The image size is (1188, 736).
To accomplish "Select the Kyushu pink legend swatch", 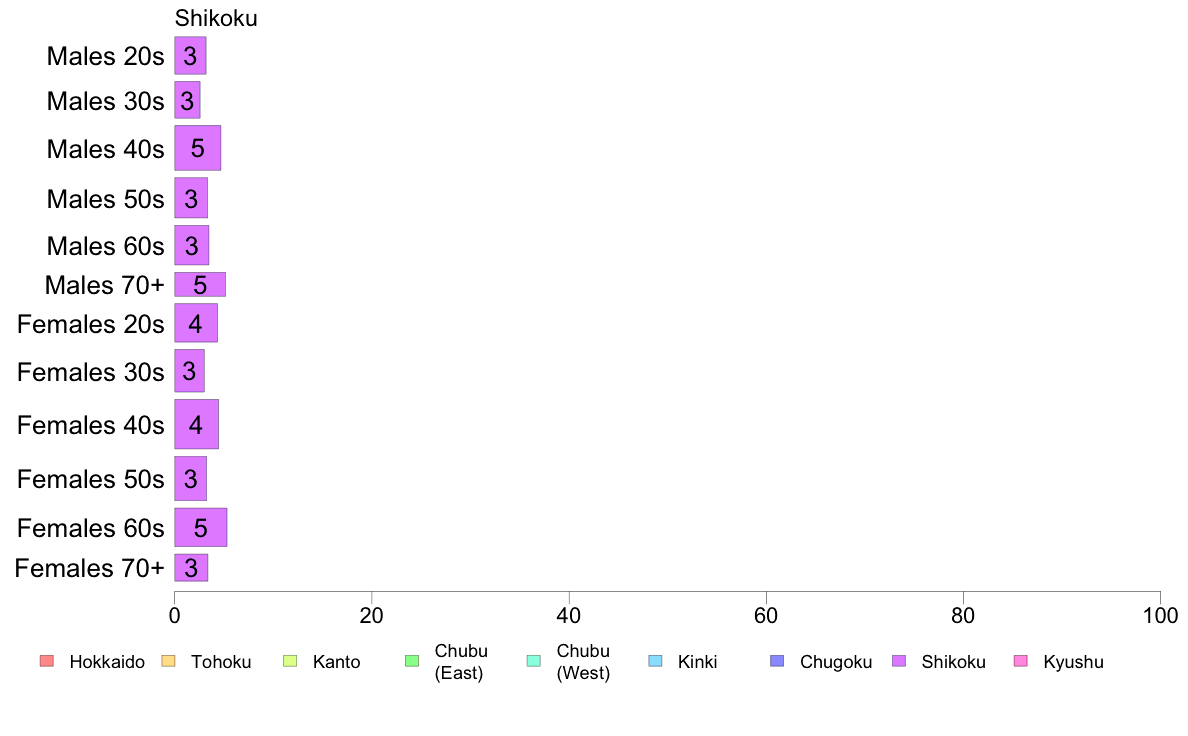I will (1021, 661).
